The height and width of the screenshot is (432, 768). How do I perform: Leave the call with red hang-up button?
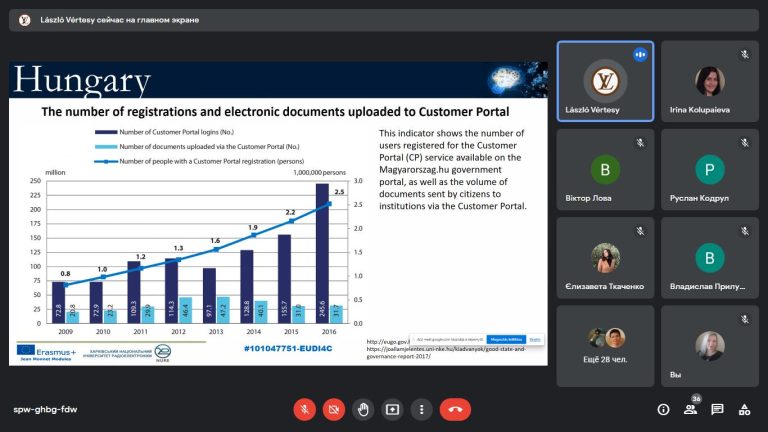point(455,409)
